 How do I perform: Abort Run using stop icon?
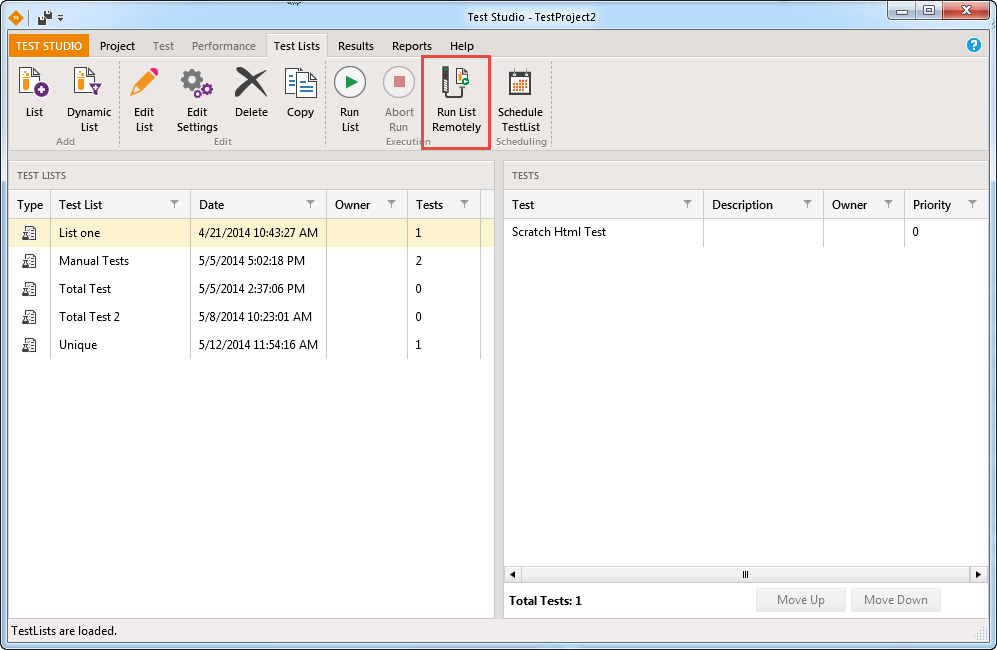tap(399, 100)
